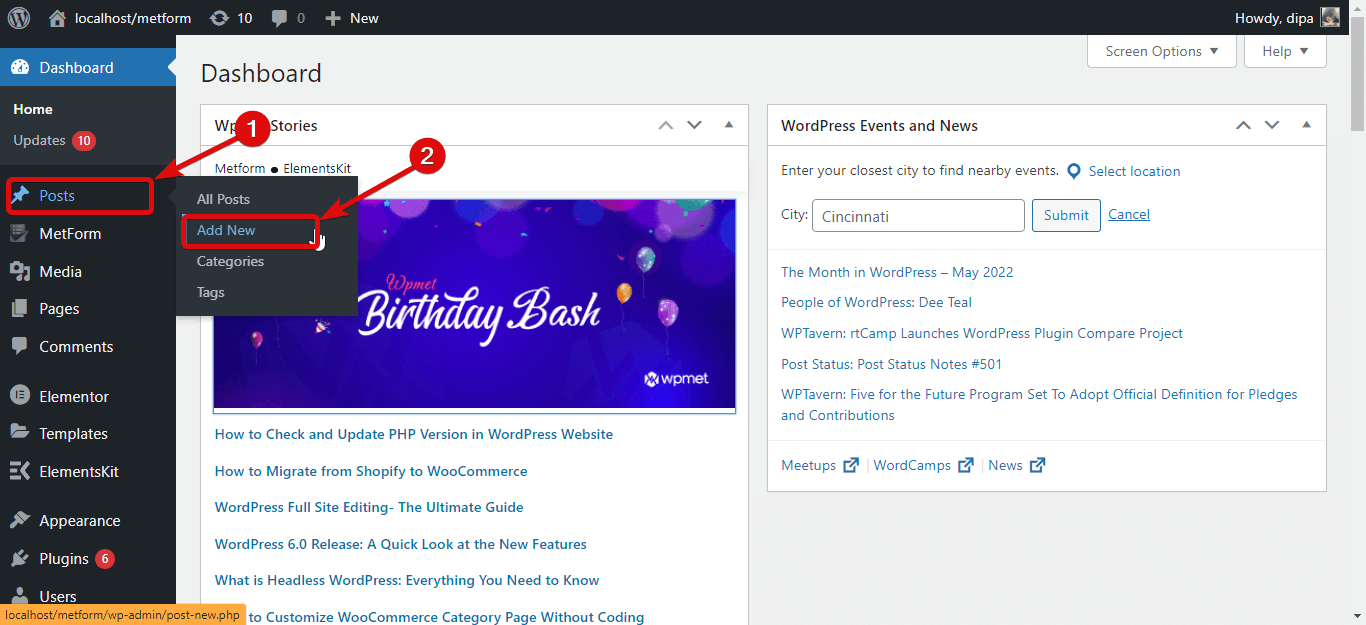Click the Plugins plug icon
Screen dimensions: 1366x625
20,559
